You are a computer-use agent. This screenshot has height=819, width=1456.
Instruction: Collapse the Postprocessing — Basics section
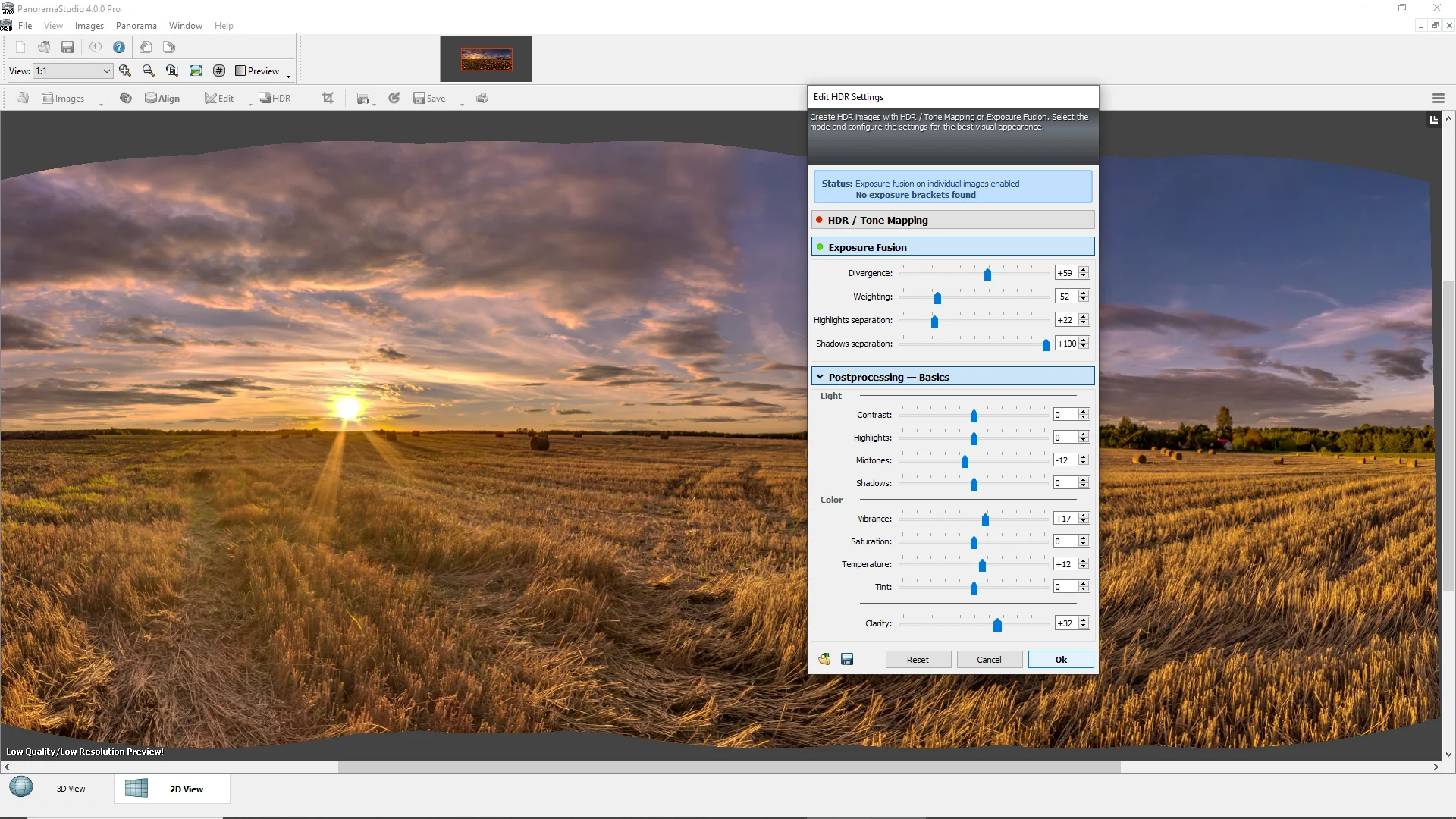pos(820,377)
